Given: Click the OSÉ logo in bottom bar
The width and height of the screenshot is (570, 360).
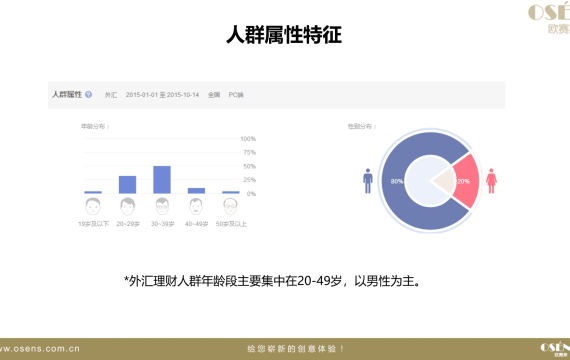Looking at the screenshot, I should point(555,349).
